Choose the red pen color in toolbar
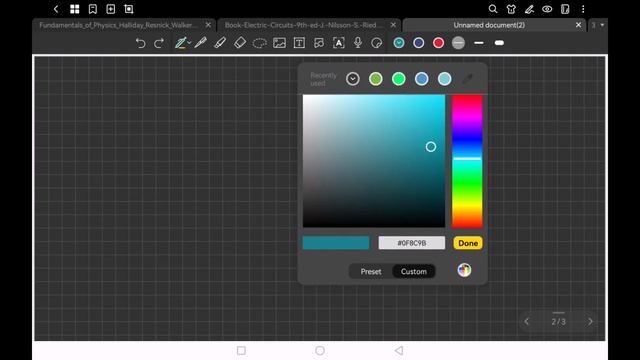Screen dimensions: 640x360 pyautogui.click(x=438, y=43)
